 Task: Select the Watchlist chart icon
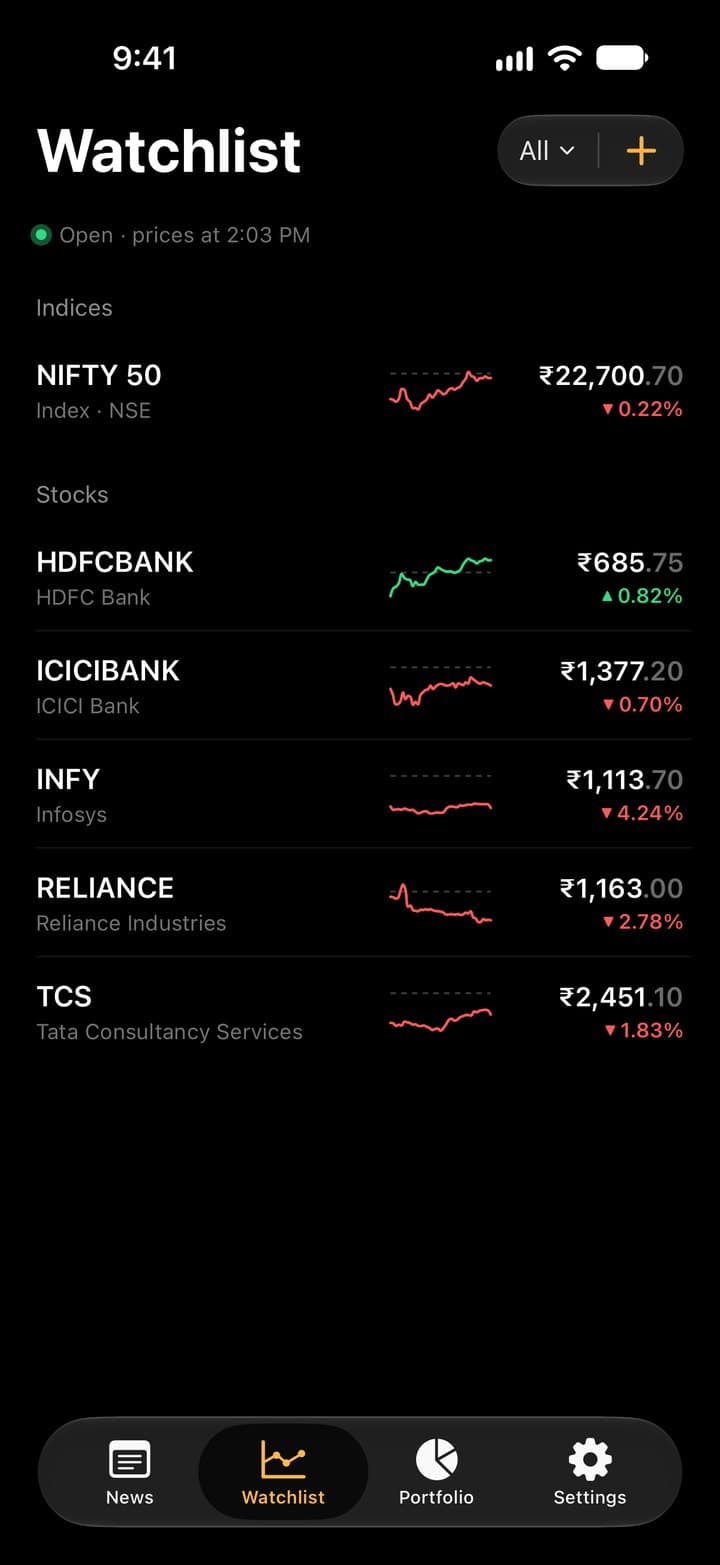coord(283,1460)
